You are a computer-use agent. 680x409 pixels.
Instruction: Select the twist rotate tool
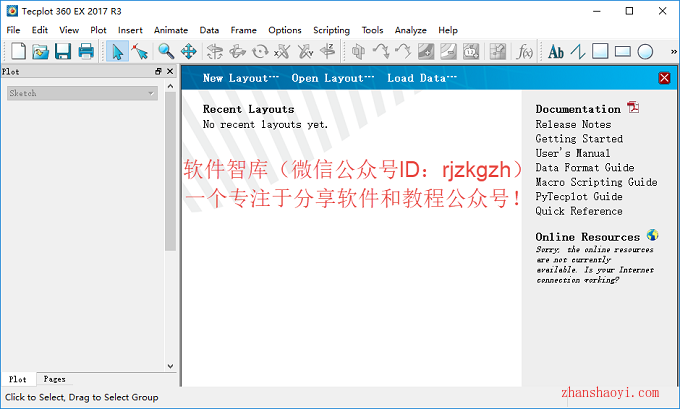tap(260, 51)
